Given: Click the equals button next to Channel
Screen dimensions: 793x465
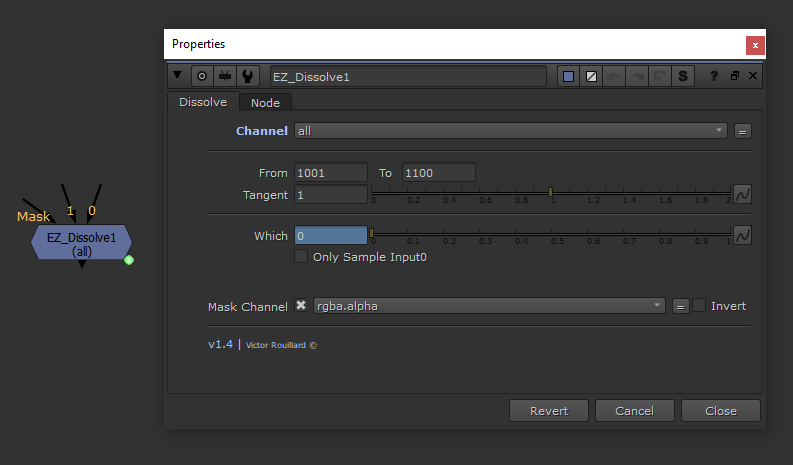Looking at the screenshot, I should [x=742, y=131].
